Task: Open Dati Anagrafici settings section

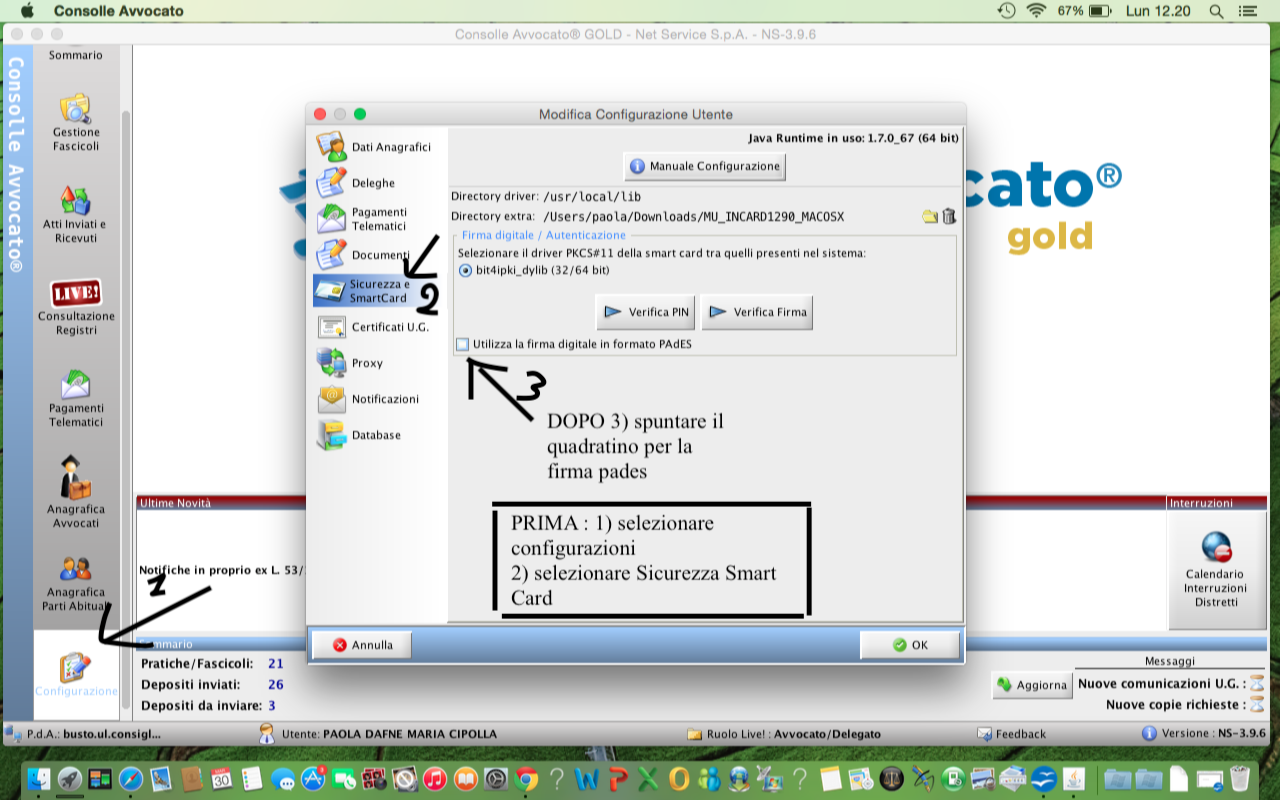Action: click(x=375, y=147)
